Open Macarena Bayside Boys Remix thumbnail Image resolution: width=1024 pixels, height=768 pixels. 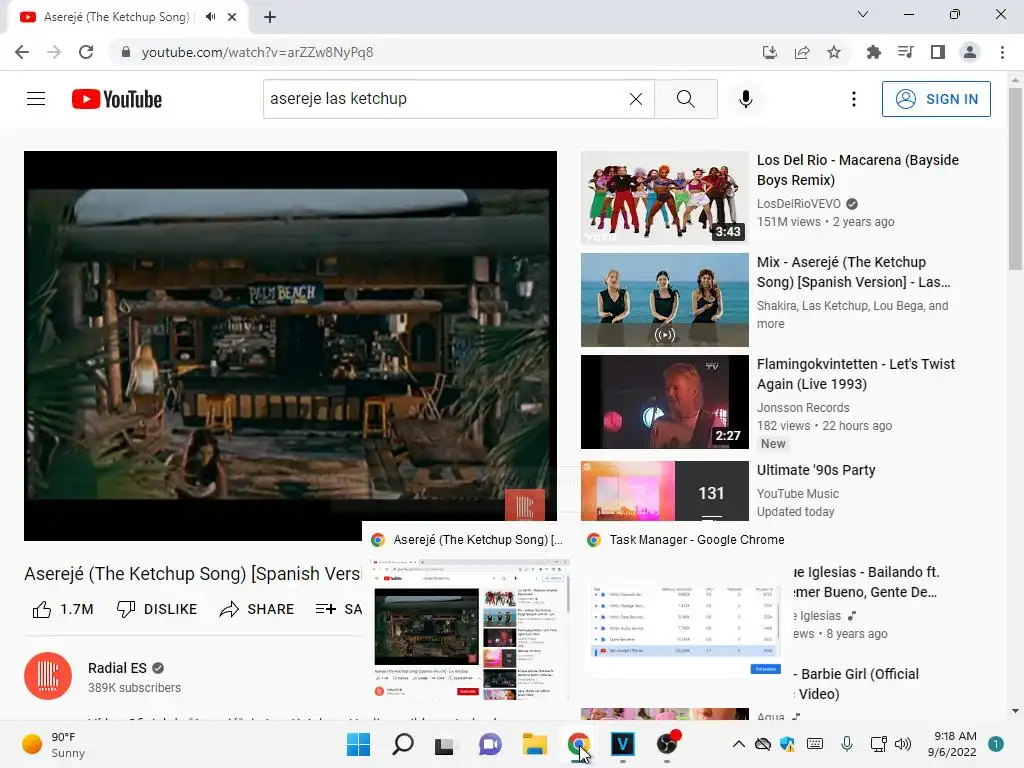(664, 198)
